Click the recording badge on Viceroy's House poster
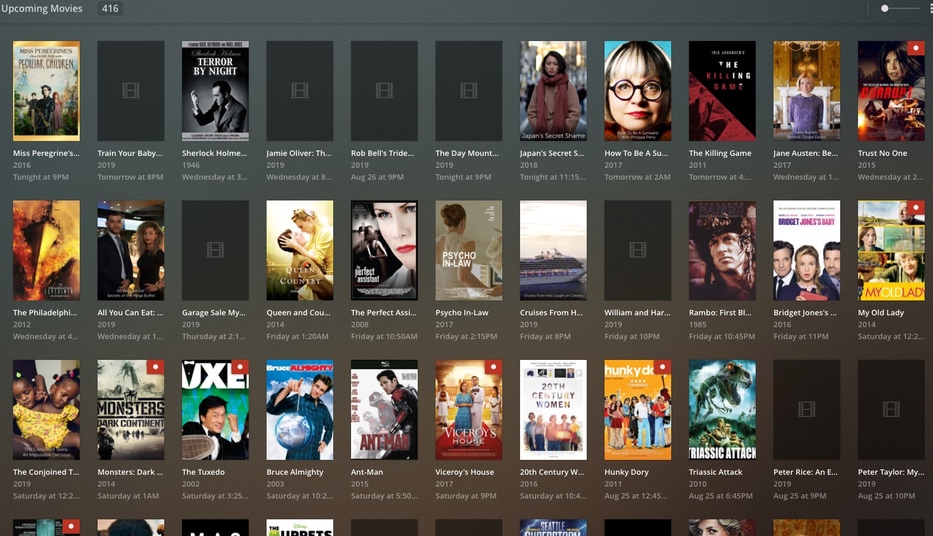 coord(493,367)
